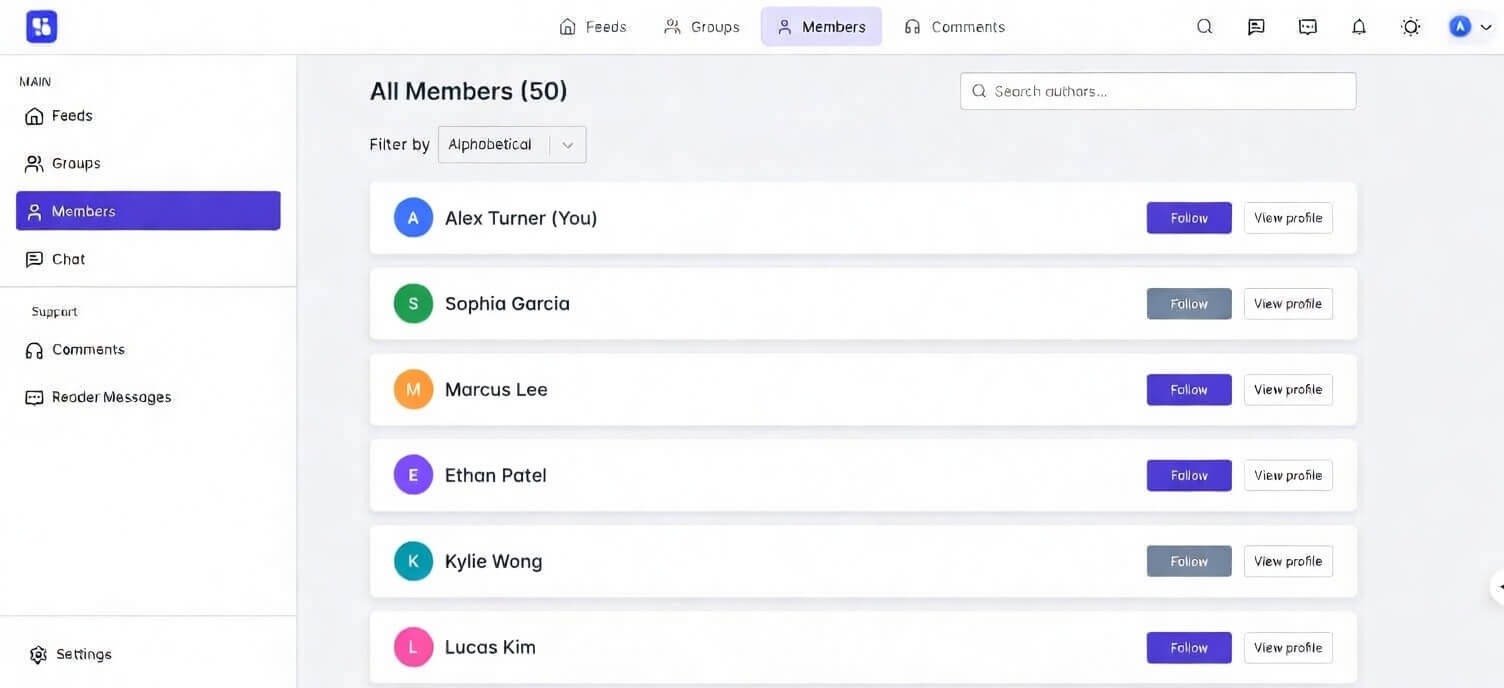Click Marcus Lee's orange avatar
This screenshot has width=1504, height=688.
(x=413, y=389)
